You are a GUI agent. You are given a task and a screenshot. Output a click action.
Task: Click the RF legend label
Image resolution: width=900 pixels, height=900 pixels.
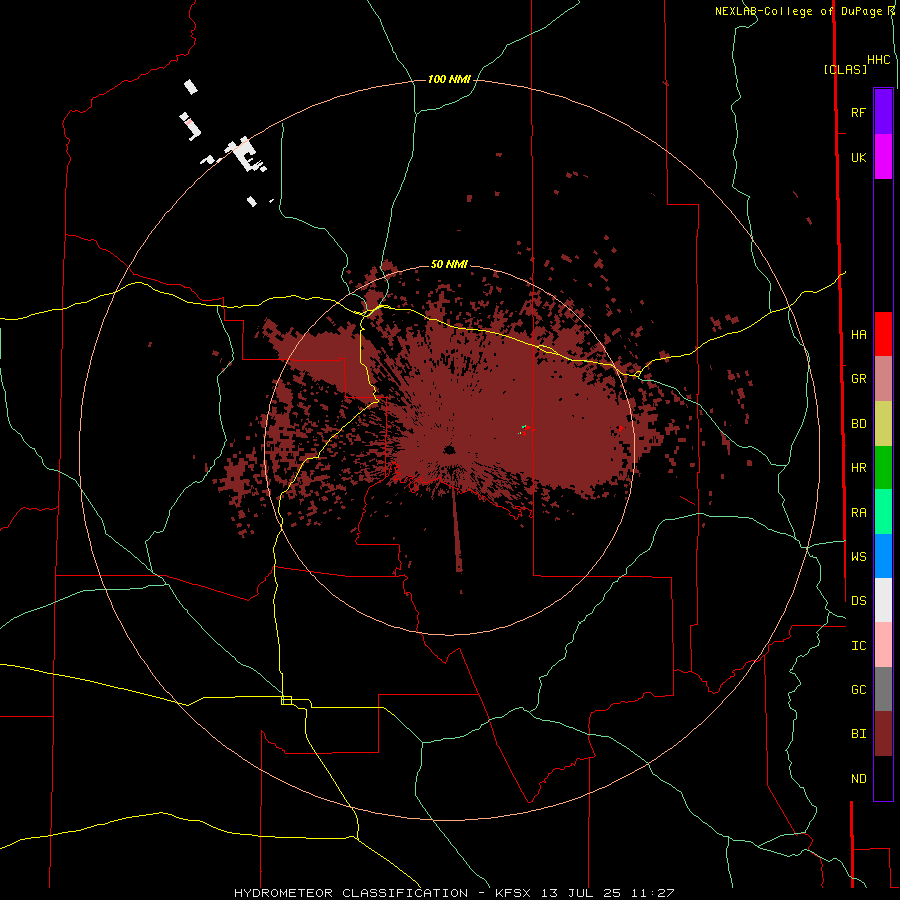tap(858, 112)
